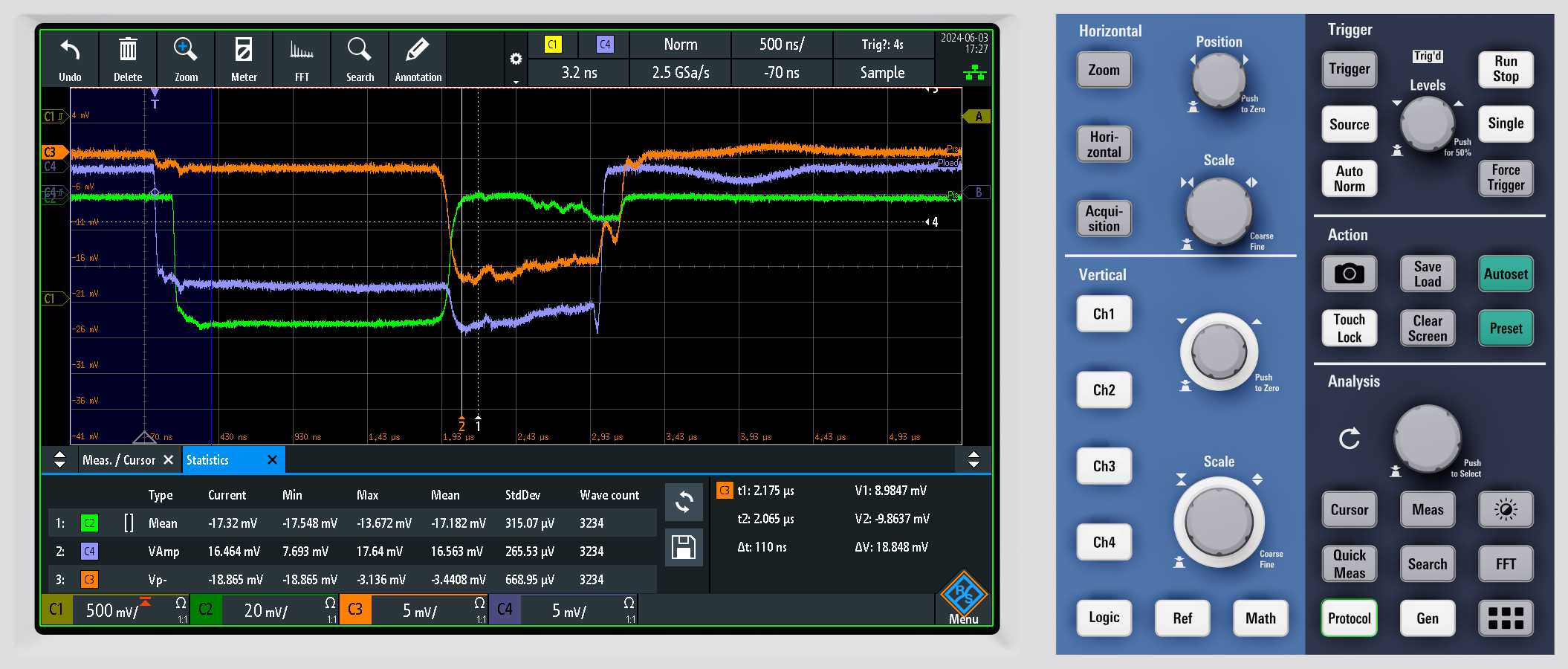Viewport: 1568px width, 669px height.
Task: Toggle channel Ch3 on the panel
Action: [x=1104, y=466]
